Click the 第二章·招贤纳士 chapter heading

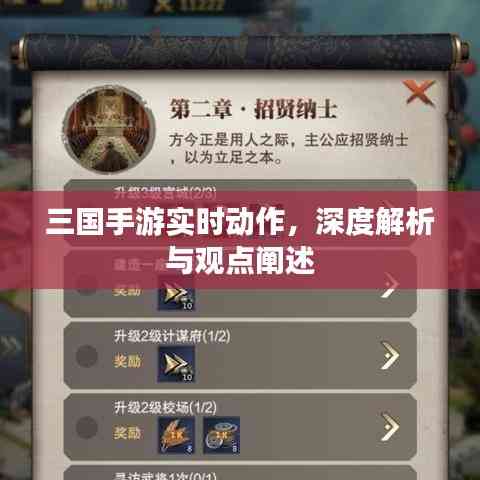pos(253,109)
